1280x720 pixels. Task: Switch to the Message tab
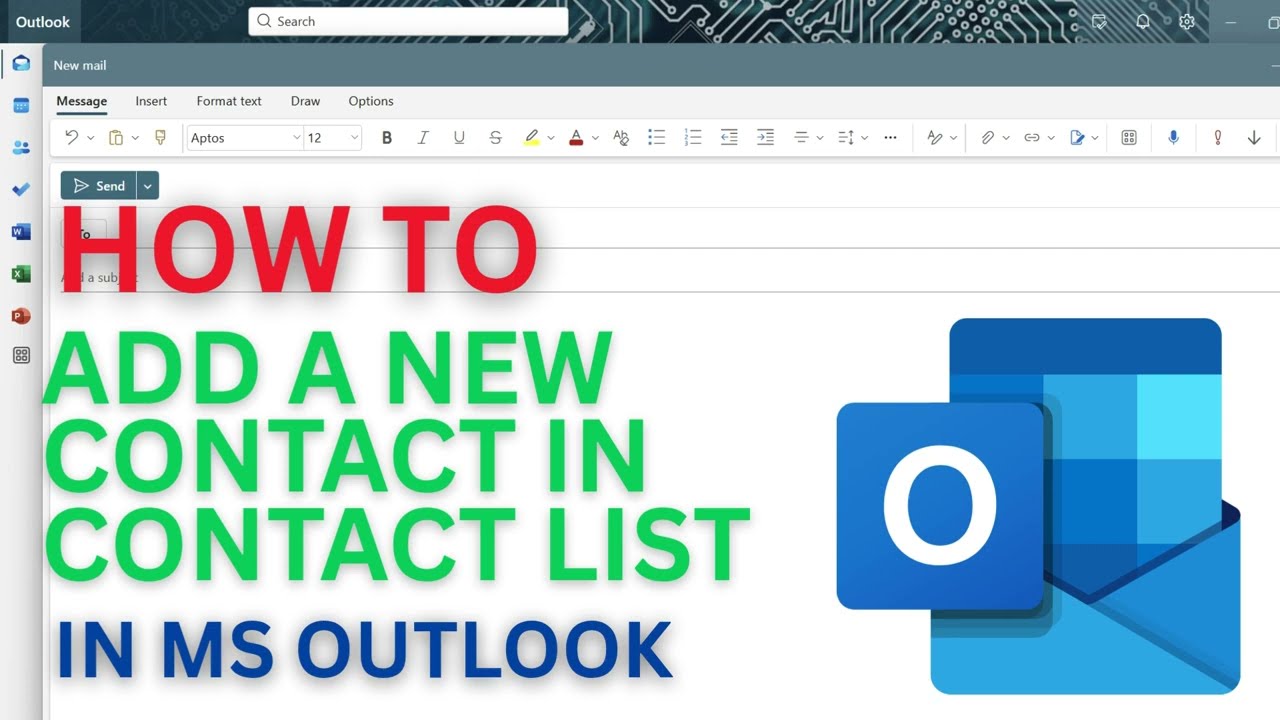(x=82, y=101)
